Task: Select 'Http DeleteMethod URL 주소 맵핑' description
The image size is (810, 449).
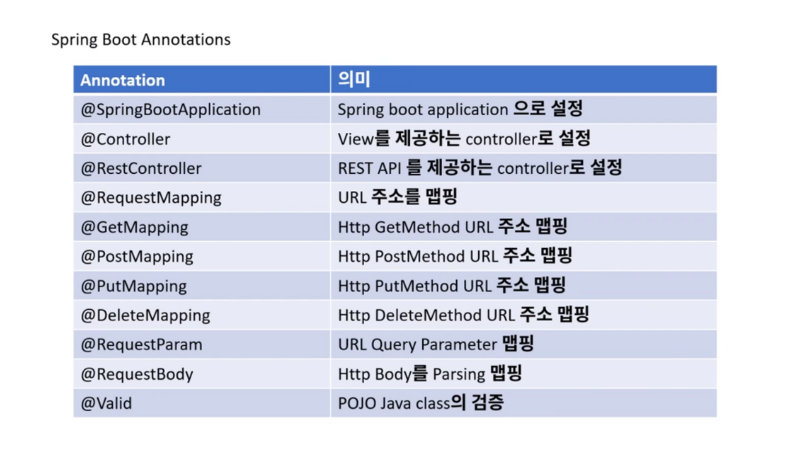Action: (463, 315)
